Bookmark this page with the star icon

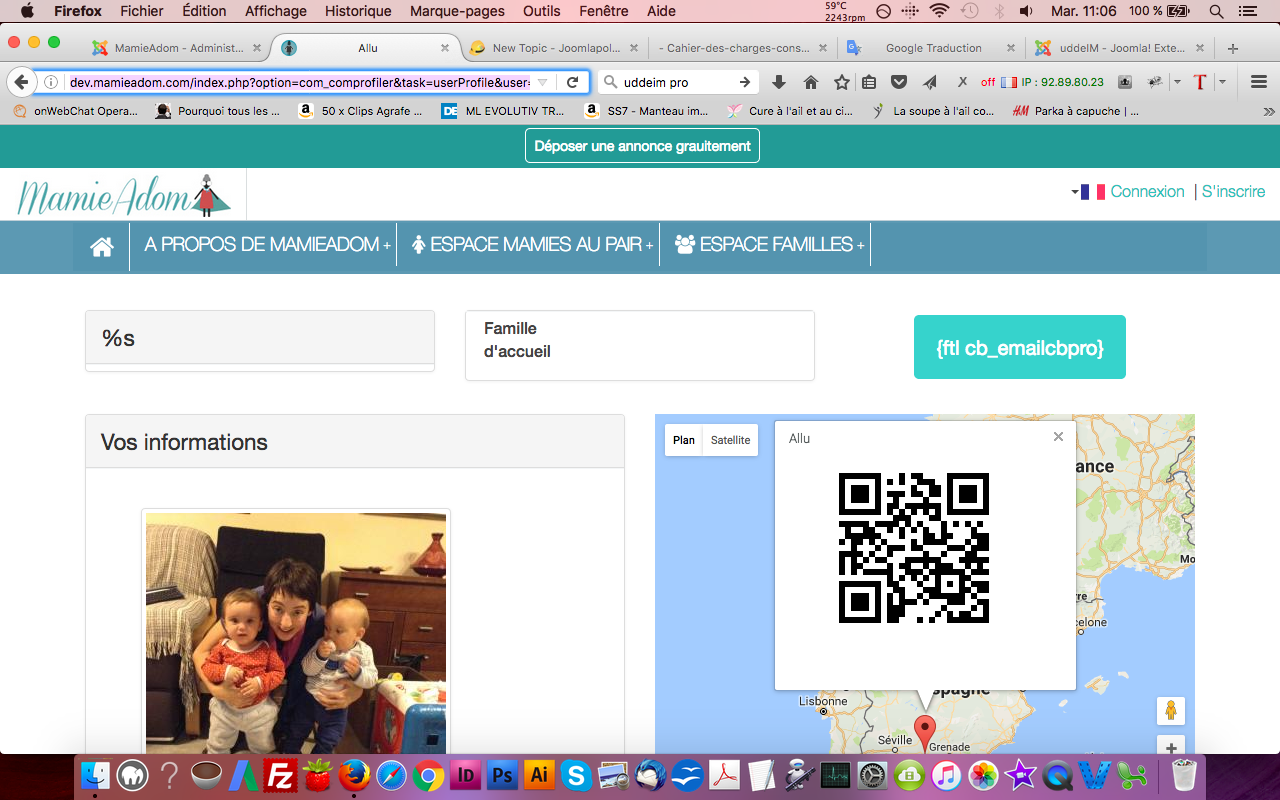point(842,82)
